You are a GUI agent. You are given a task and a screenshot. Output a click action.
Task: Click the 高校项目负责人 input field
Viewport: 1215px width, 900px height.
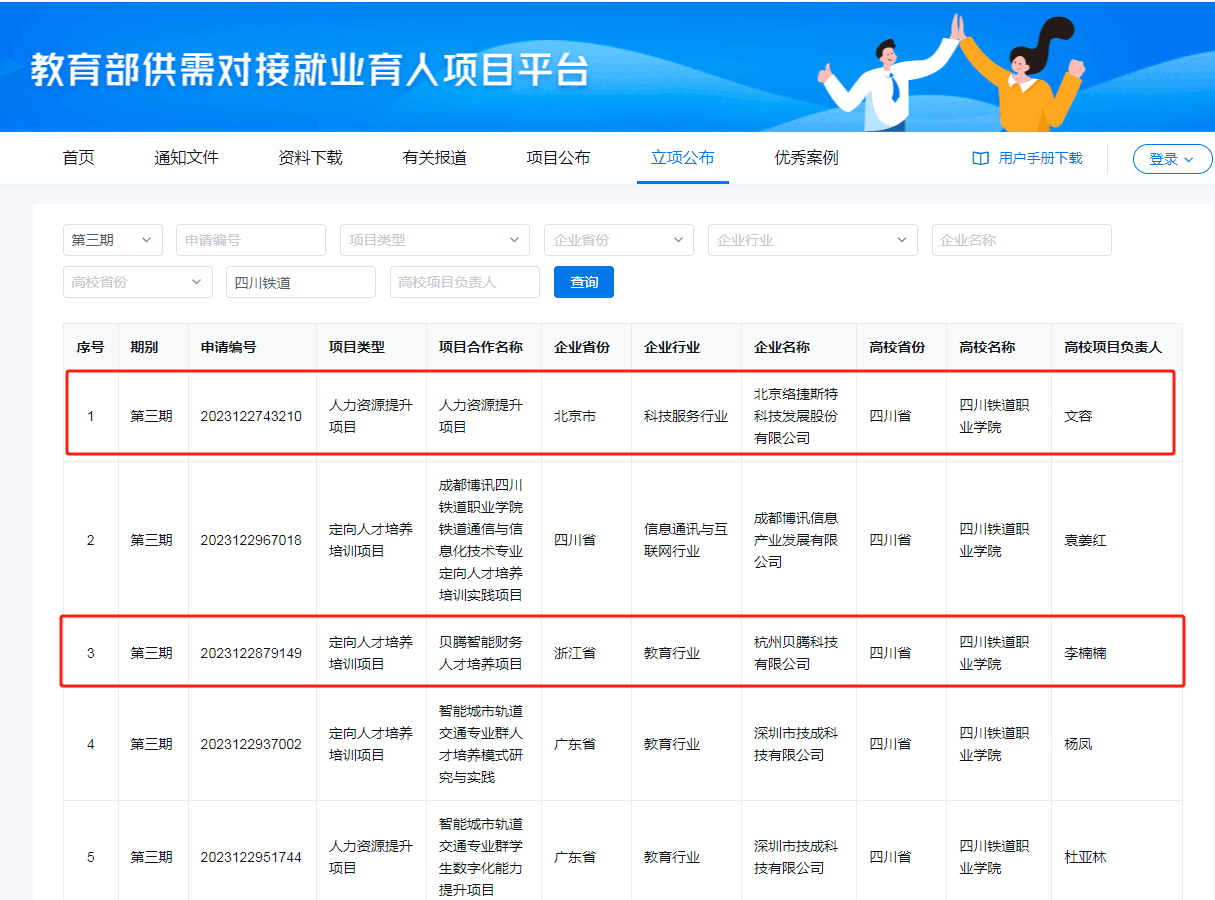[x=464, y=282]
